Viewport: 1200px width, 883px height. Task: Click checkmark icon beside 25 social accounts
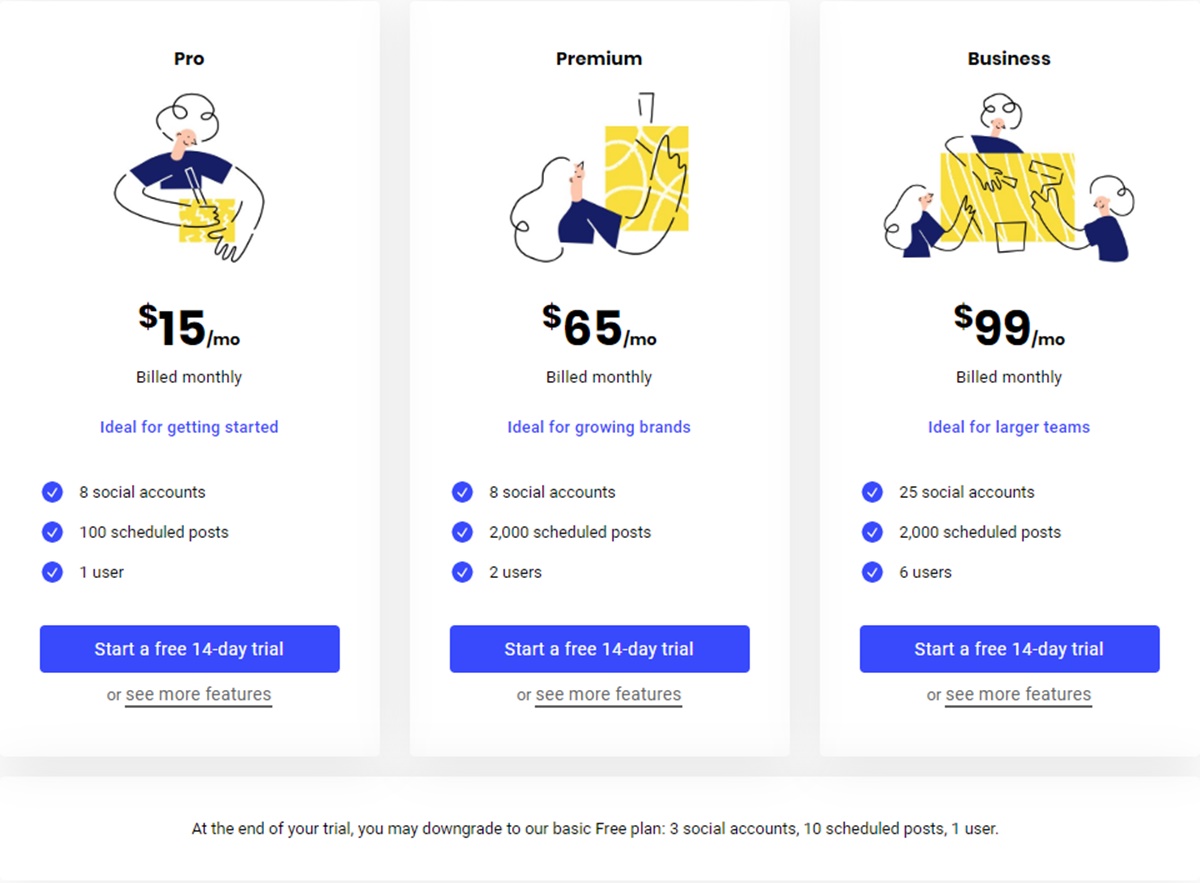coord(872,492)
